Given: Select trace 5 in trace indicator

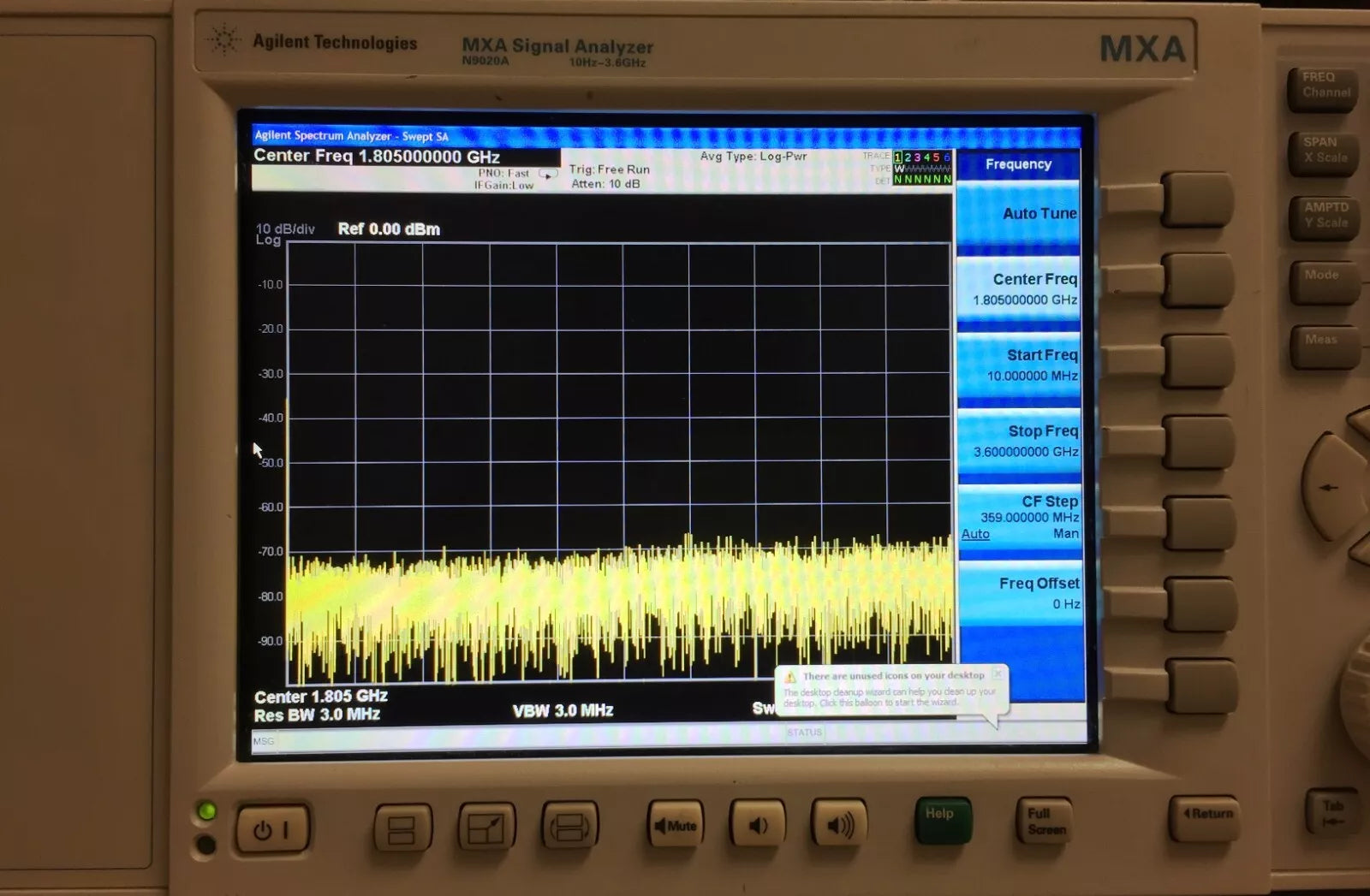Looking at the screenshot, I should (937, 157).
